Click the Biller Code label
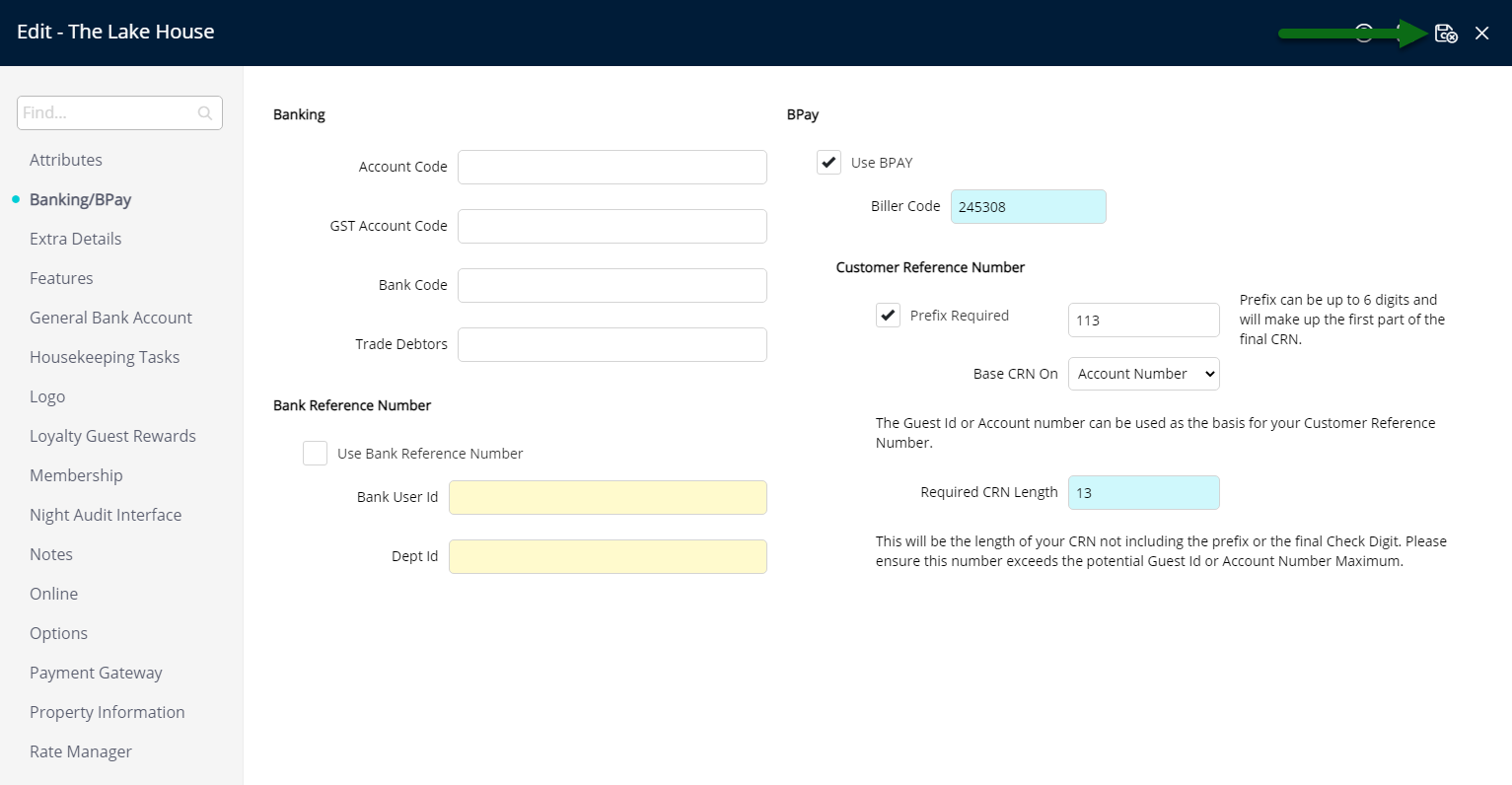 (905, 206)
